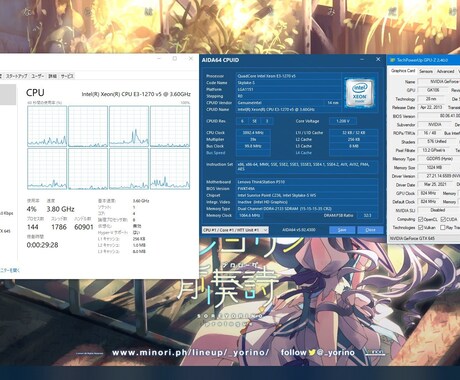Click the Technology field 28 nm in GPU-Z
Image resolution: width=460 pixels, height=380 pixels.
pyautogui.click(x=431, y=99)
